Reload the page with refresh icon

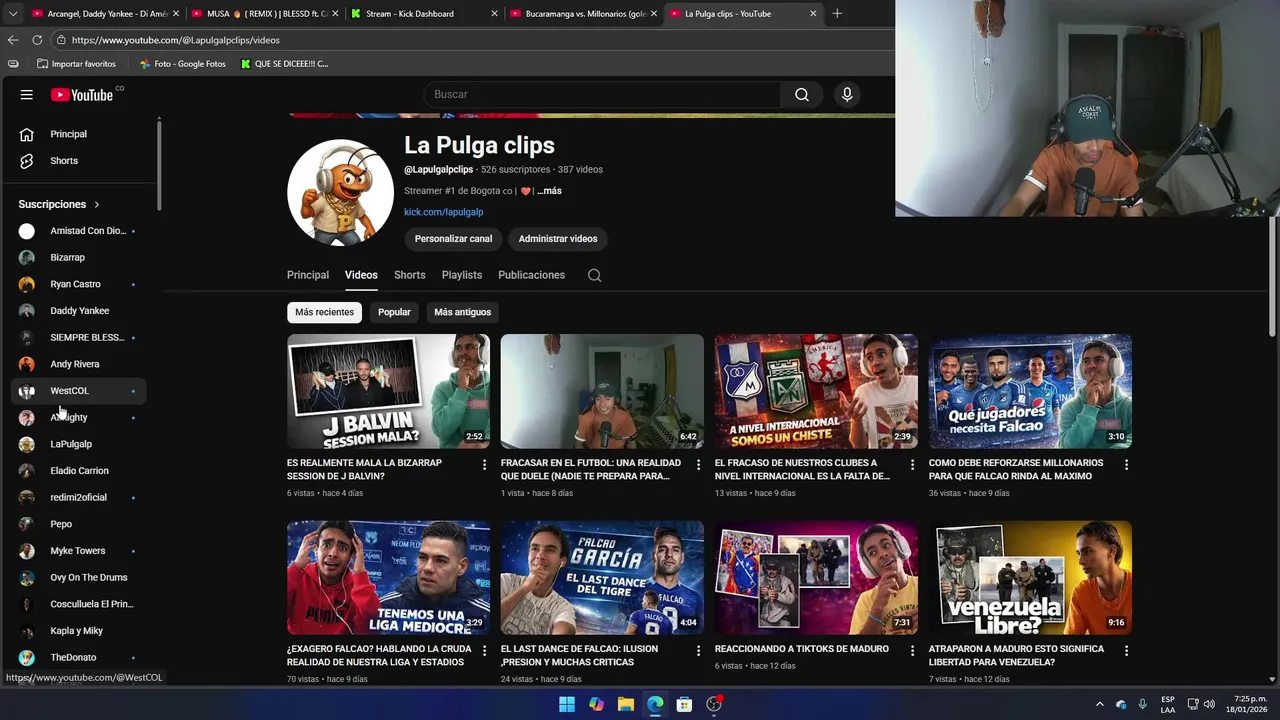(37, 40)
